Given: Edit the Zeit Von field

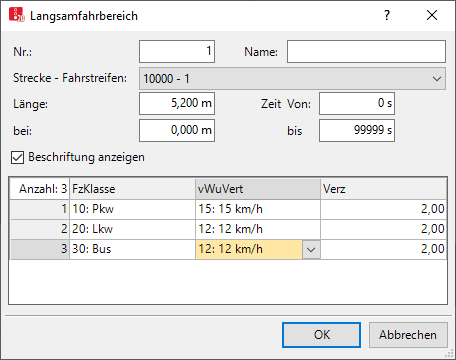Looking at the screenshot, I should pos(357,104).
